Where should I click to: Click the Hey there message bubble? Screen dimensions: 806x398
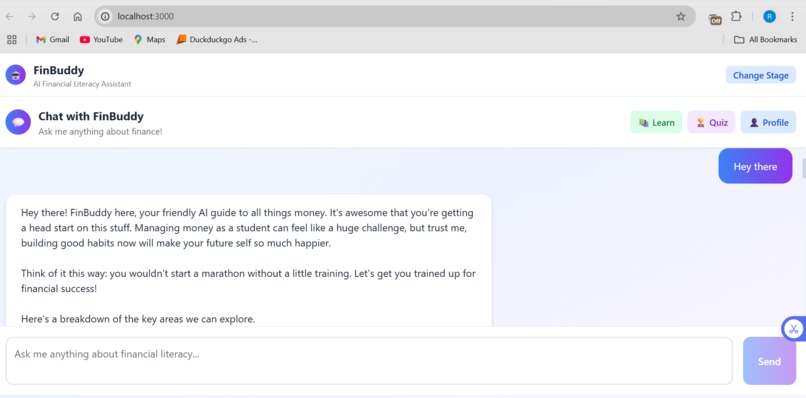click(x=756, y=166)
